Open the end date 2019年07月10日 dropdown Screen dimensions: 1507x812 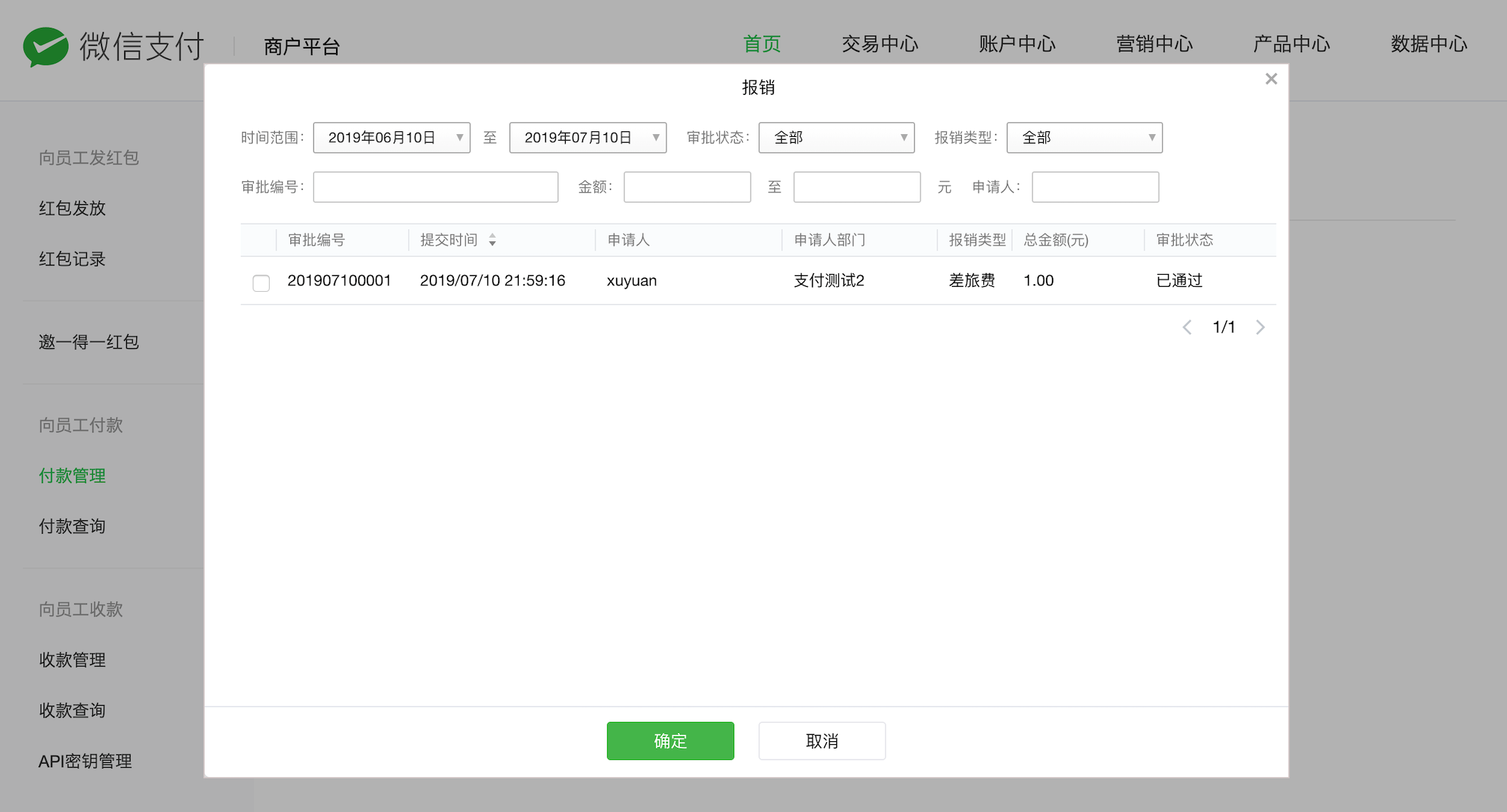click(x=588, y=138)
